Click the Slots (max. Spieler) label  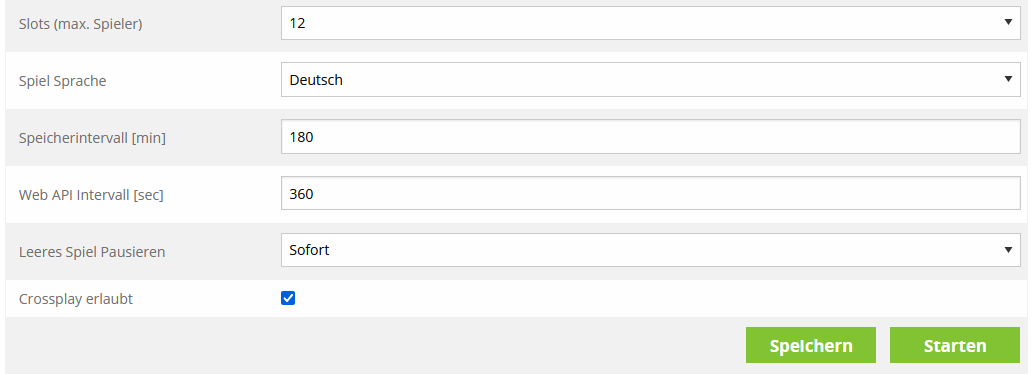[80, 25]
